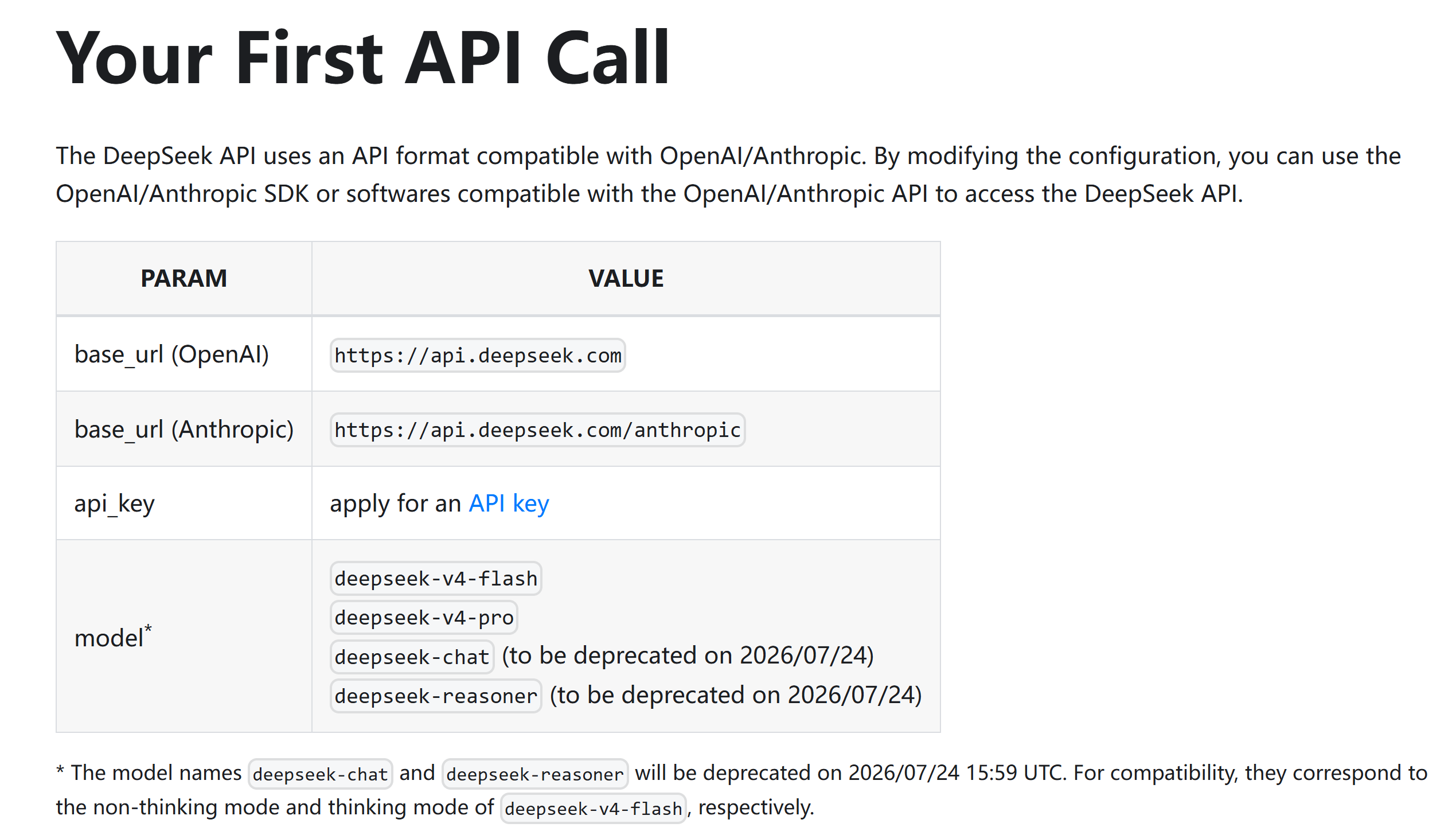This screenshot has height=839, width=1456.
Task: Click the deepseek-chat code tag in the table
Action: pyautogui.click(x=412, y=657)
